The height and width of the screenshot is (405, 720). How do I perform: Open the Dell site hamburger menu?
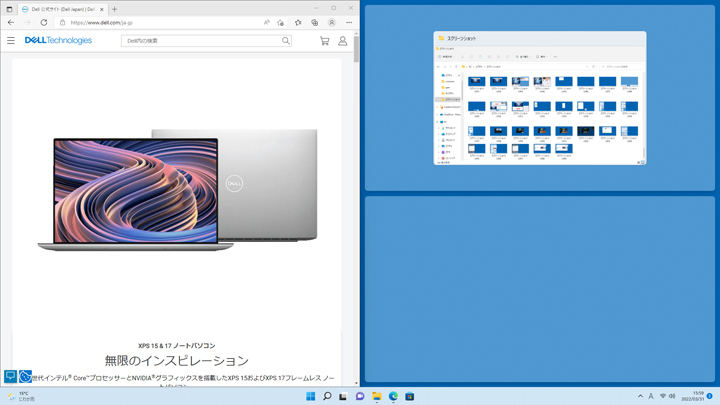(x=11, y=40)
